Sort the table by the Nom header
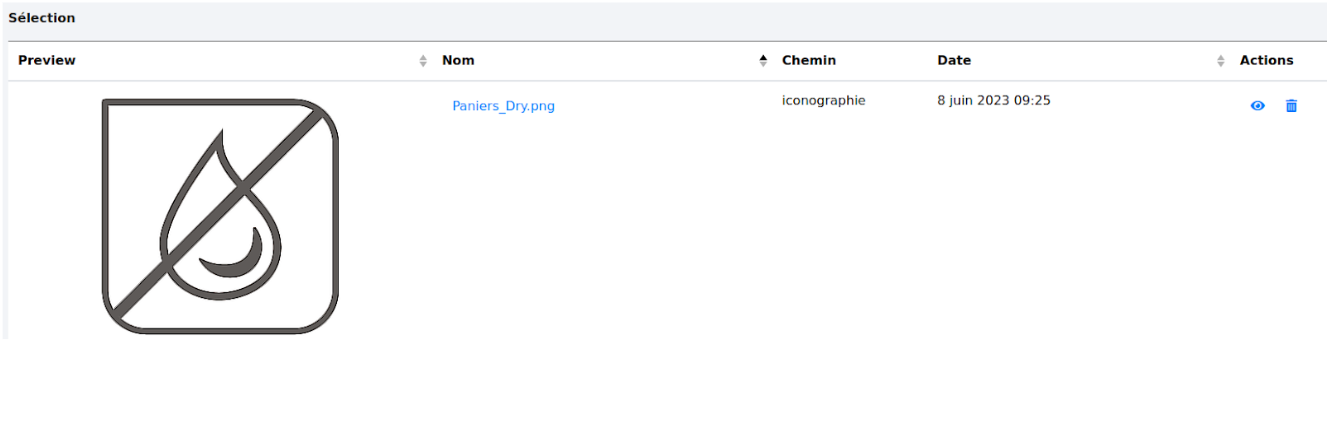Viewport: 1330px width, 436px height. (458, 60)
